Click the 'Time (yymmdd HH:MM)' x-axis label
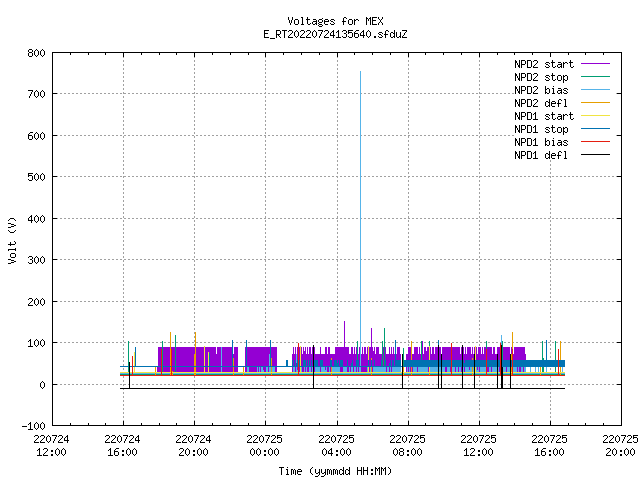 (x=335, y=471)
